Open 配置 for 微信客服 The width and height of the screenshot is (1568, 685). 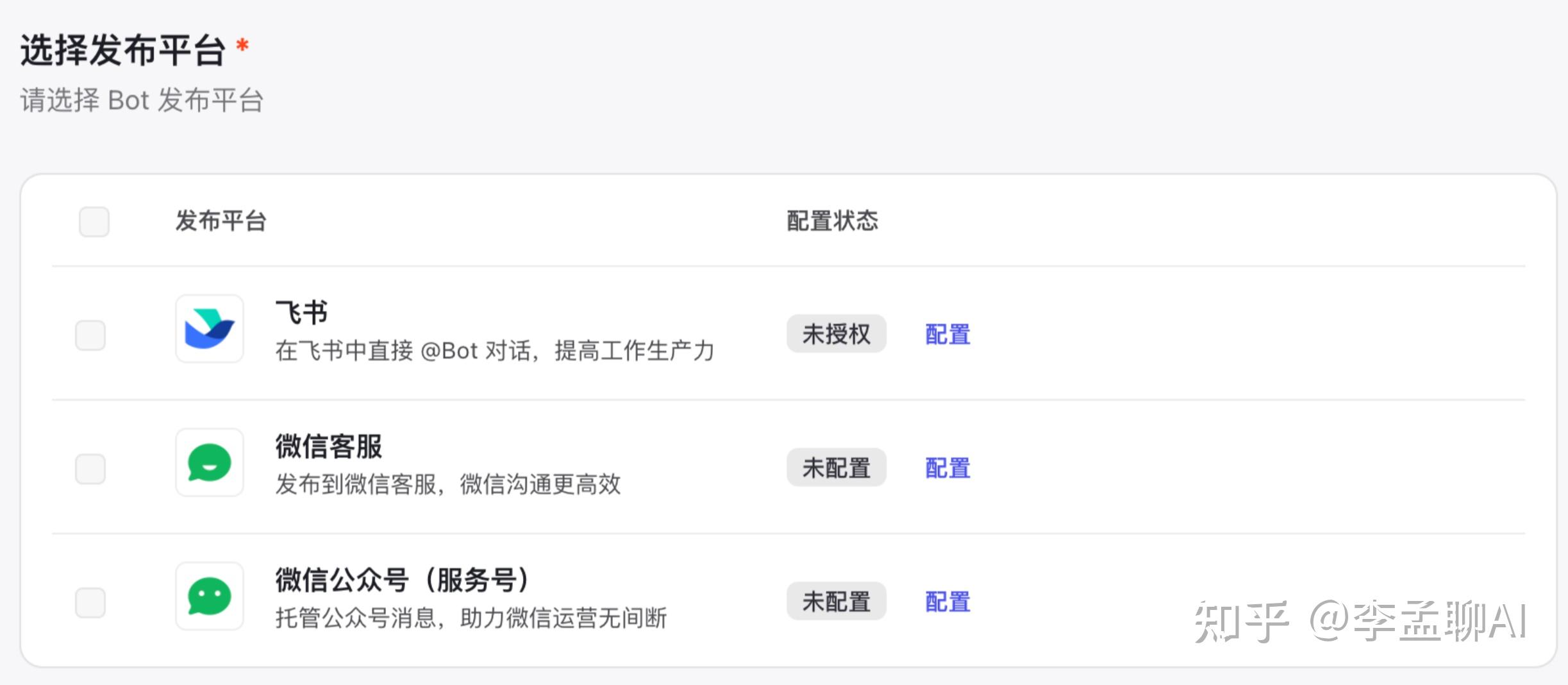tap(946, 468)
